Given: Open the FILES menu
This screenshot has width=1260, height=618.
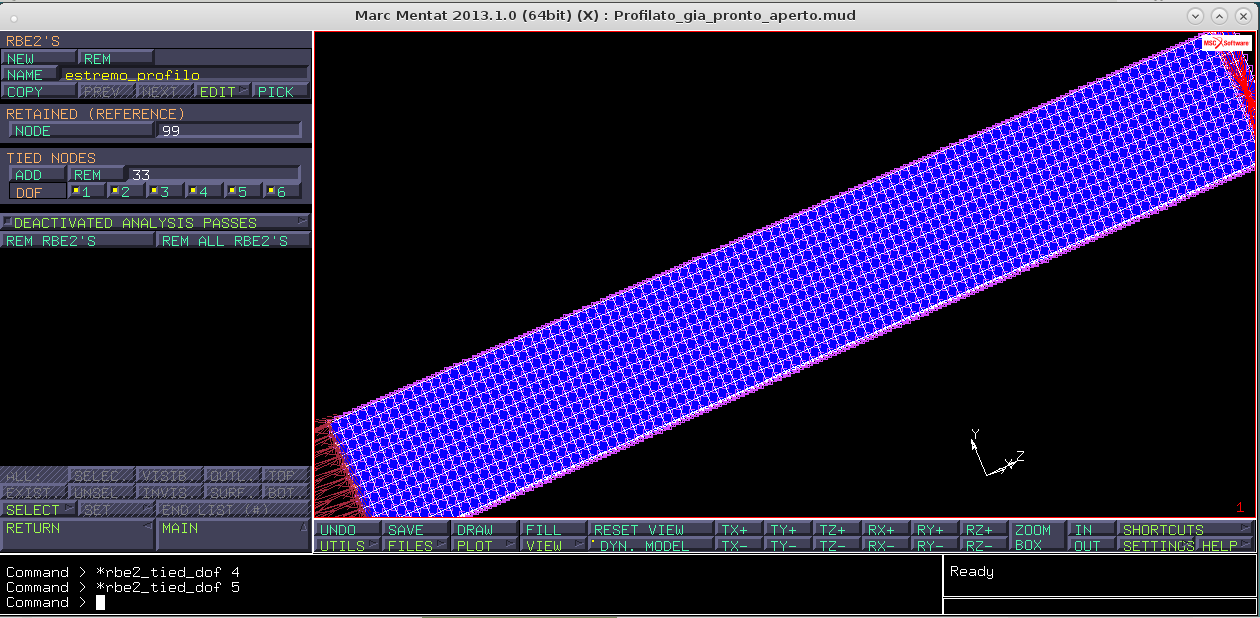Looking at the screenshot, I should pyautogui.click(x=417, y=546).
